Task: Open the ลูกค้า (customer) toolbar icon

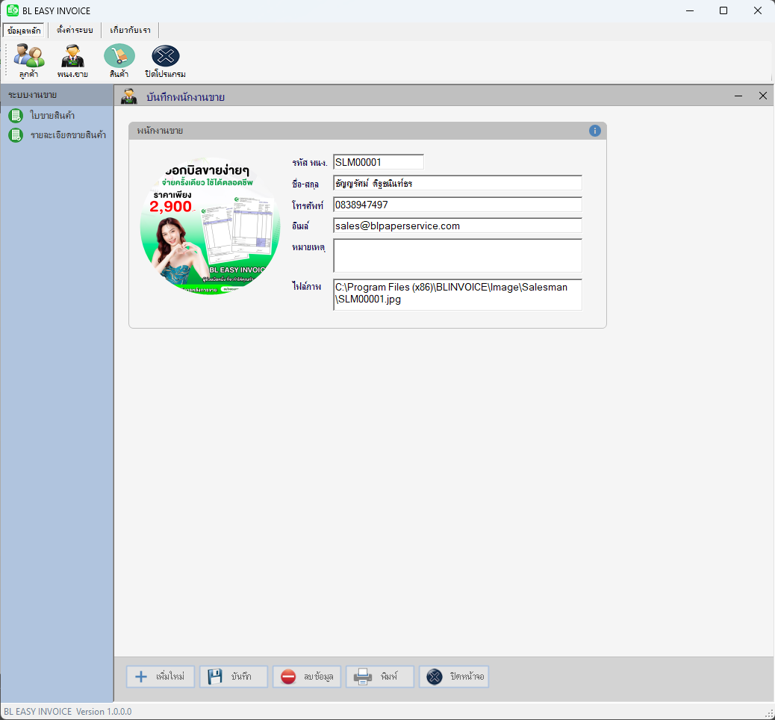Action: (x=28, y=60)
